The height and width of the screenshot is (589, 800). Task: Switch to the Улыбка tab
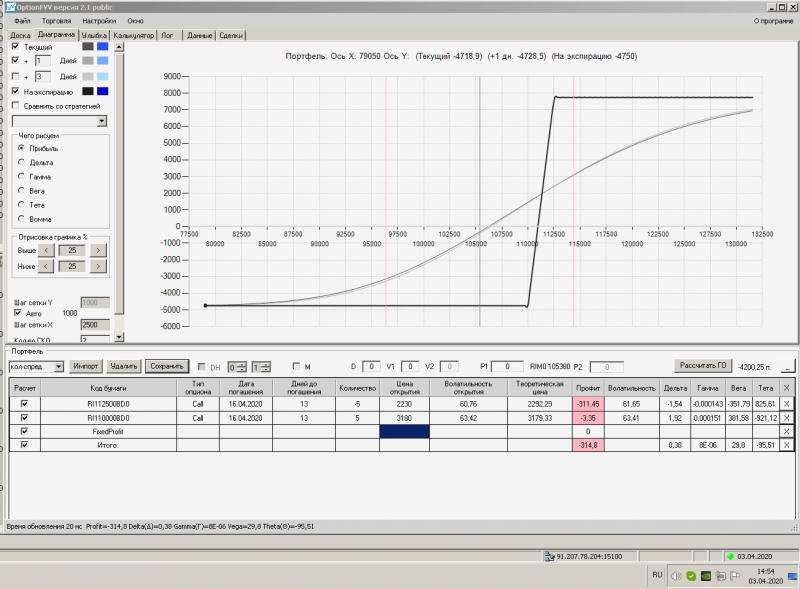click(94, 35)
